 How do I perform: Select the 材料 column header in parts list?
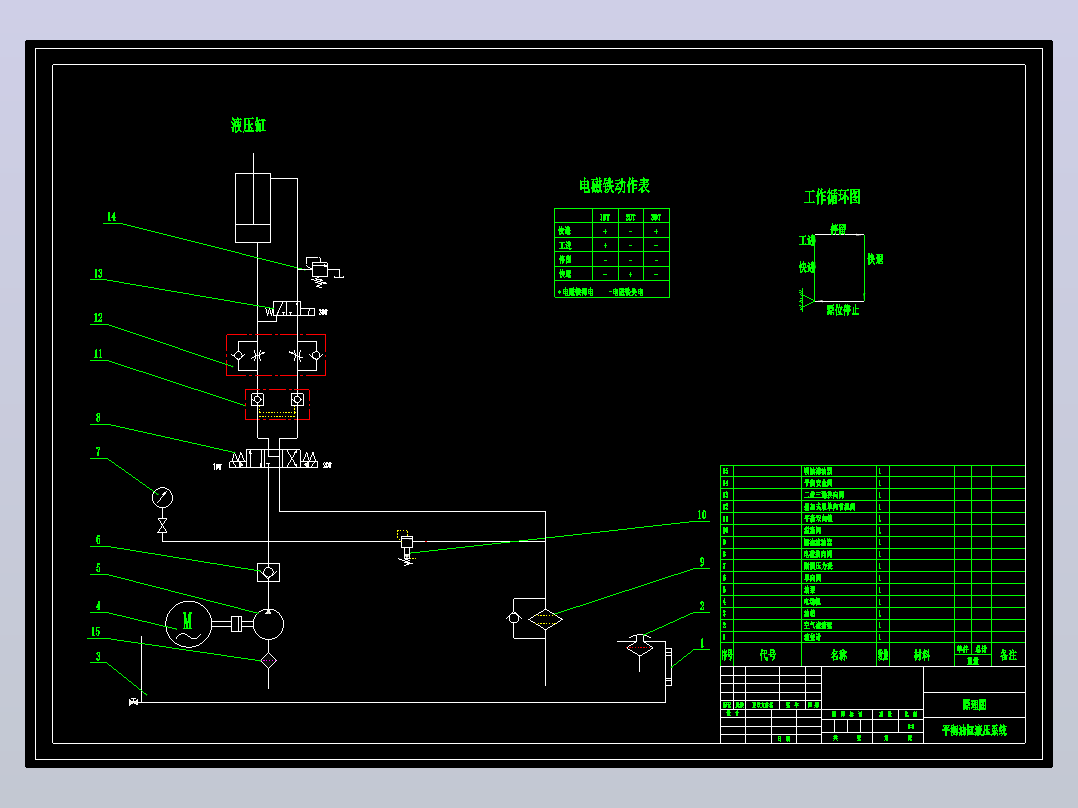coord(922,655)
